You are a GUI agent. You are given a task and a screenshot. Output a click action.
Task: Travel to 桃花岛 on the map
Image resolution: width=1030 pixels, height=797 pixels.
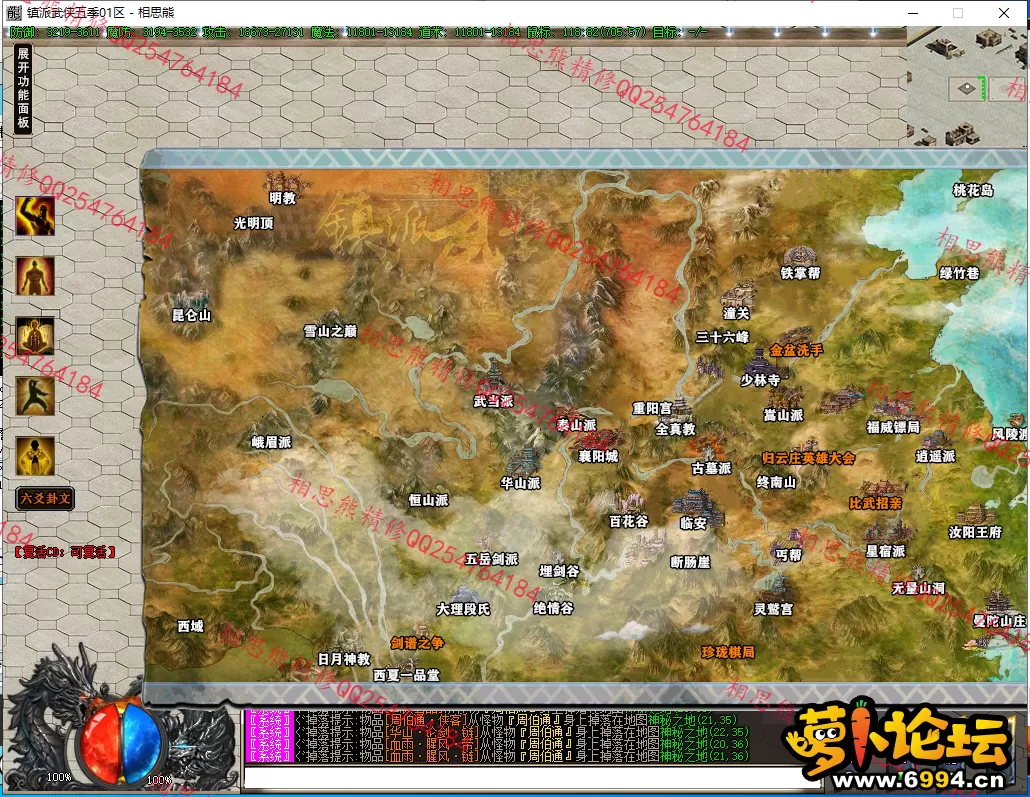tap(974, 191)
